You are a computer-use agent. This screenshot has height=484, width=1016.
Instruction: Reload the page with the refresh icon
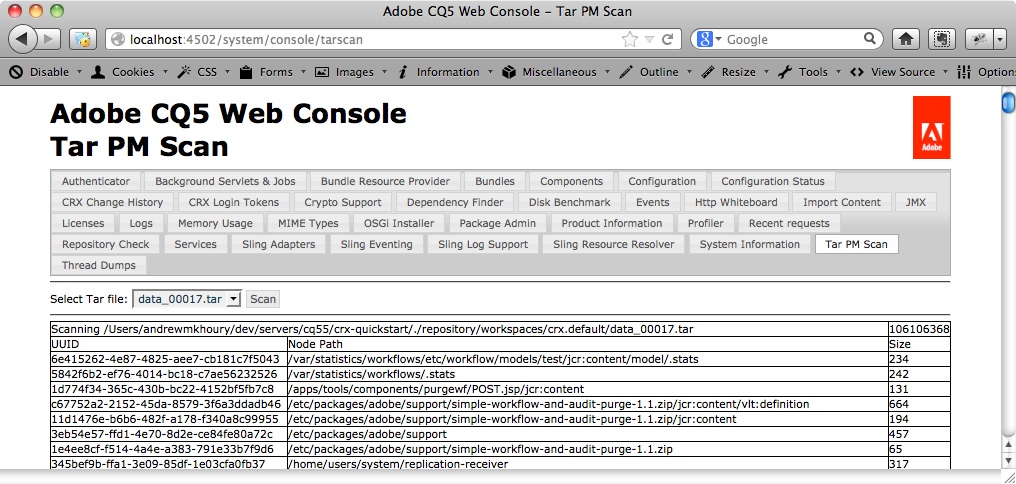point(667,39)
